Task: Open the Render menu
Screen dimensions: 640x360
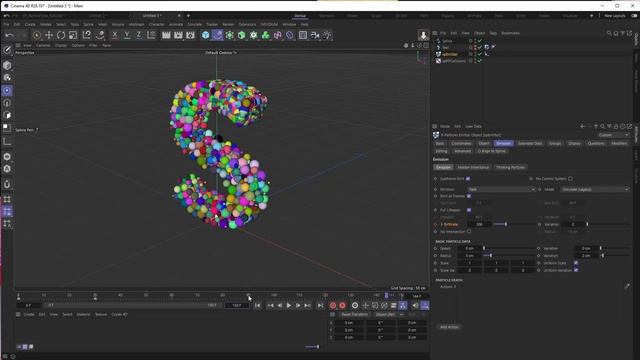Action: (228, 24)
